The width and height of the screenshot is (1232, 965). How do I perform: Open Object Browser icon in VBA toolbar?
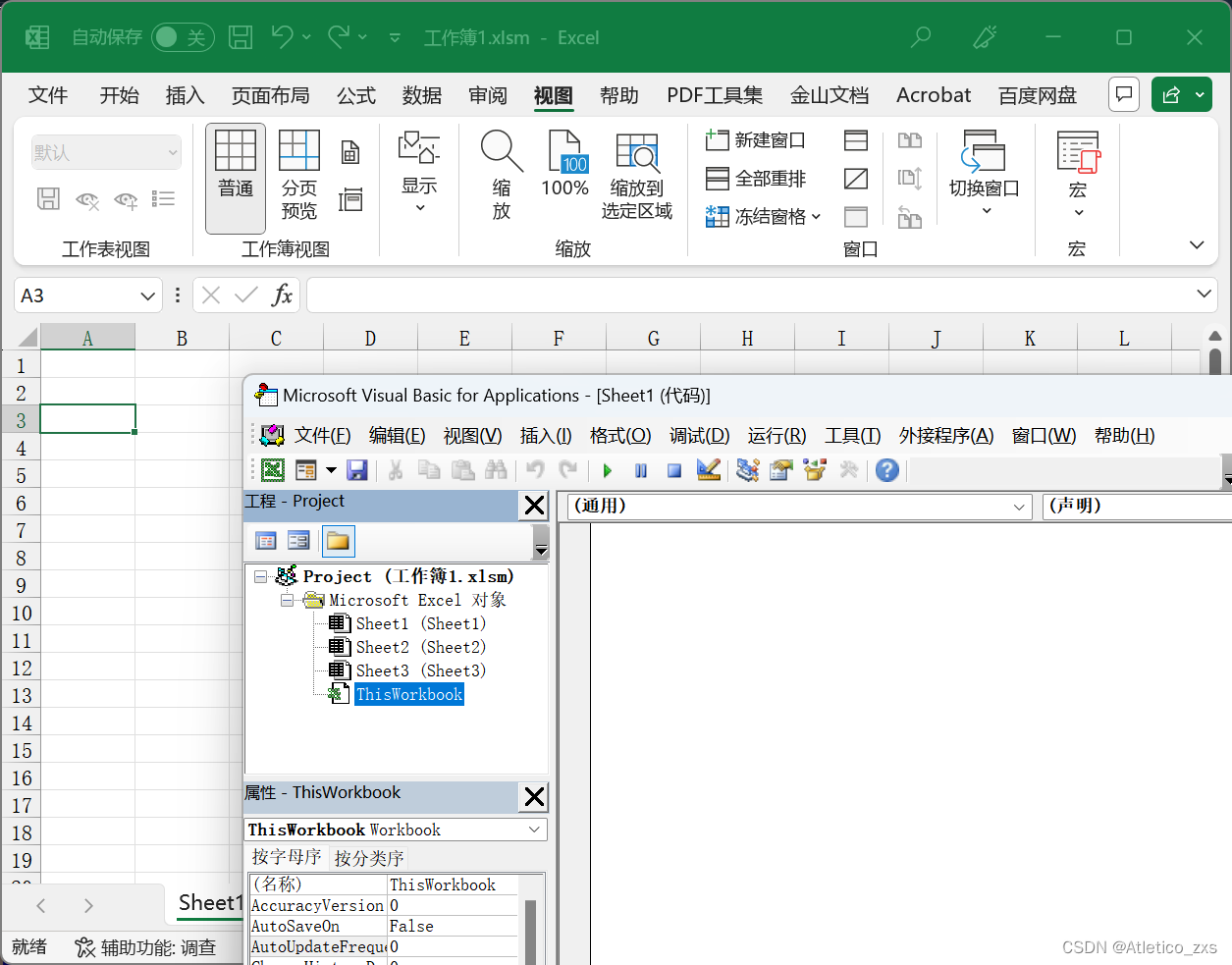click(x=815, y=470)
